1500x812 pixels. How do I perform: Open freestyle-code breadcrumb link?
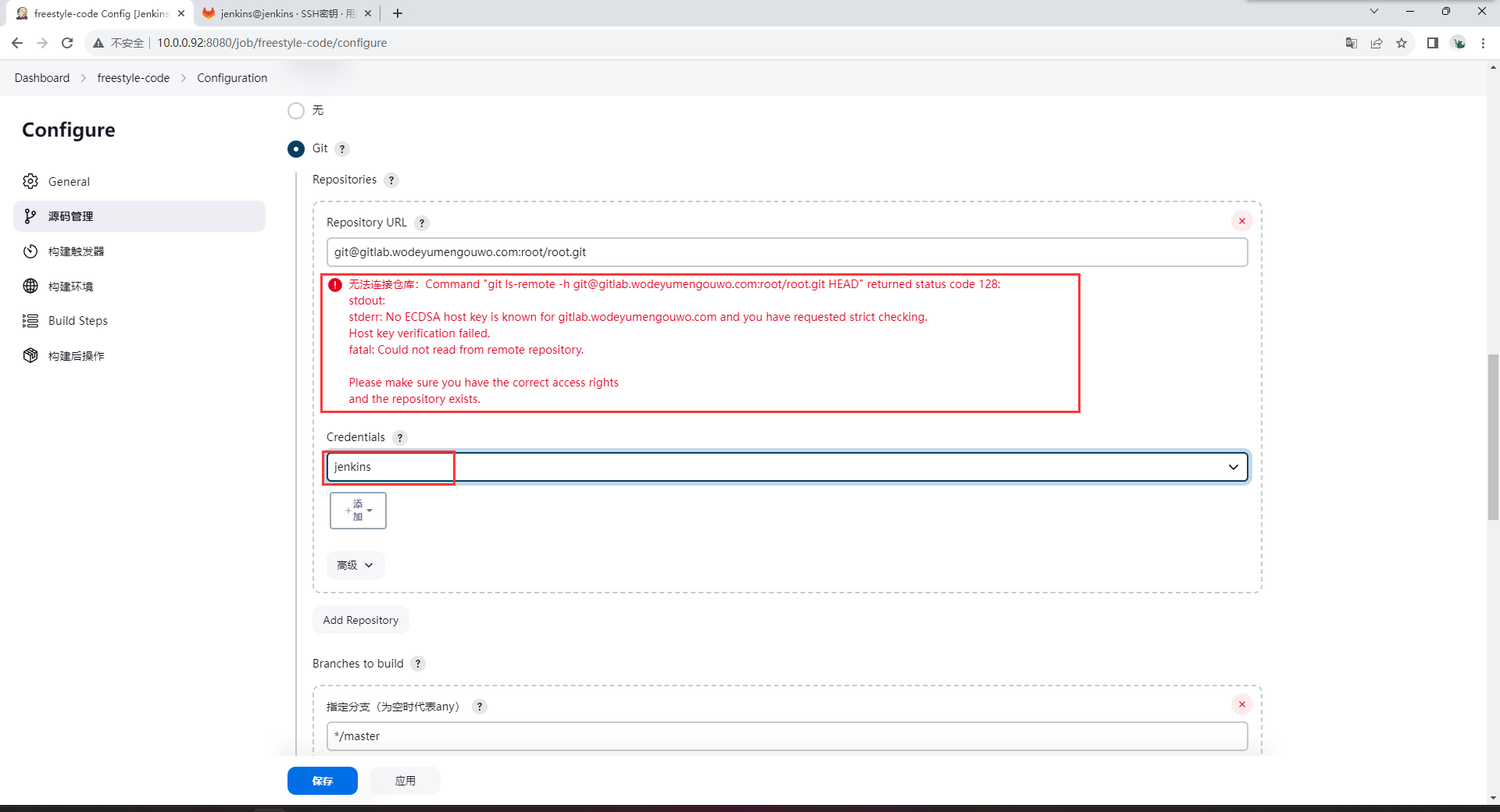pyautogui.click(x=134, y=78)
